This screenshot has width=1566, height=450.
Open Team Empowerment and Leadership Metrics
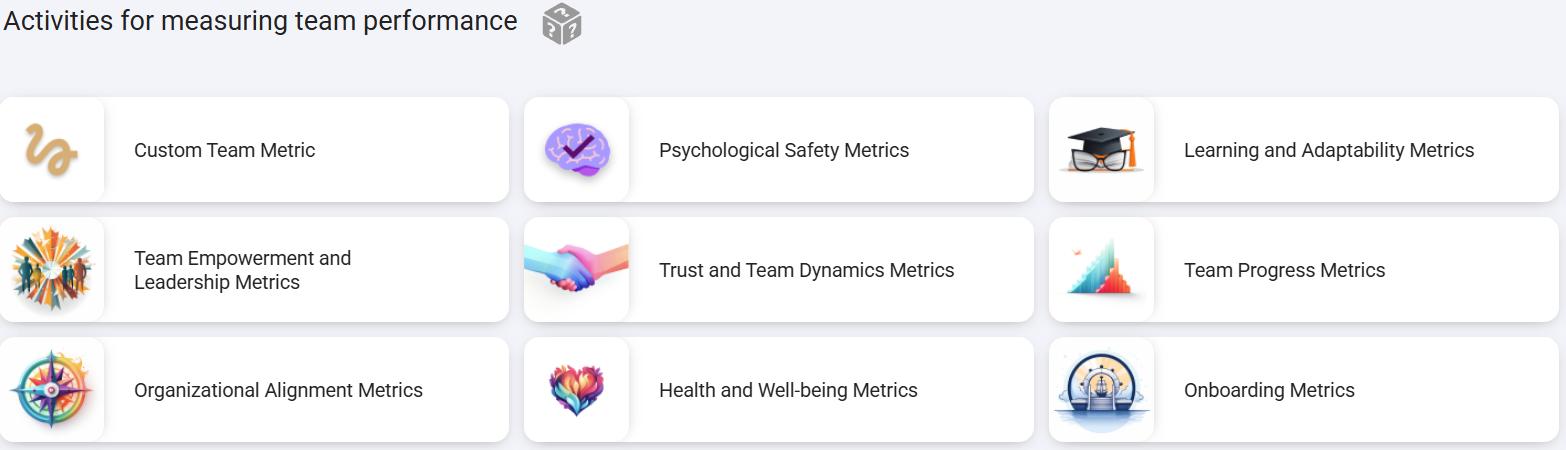pyautogui.click(x=254, y=270)
